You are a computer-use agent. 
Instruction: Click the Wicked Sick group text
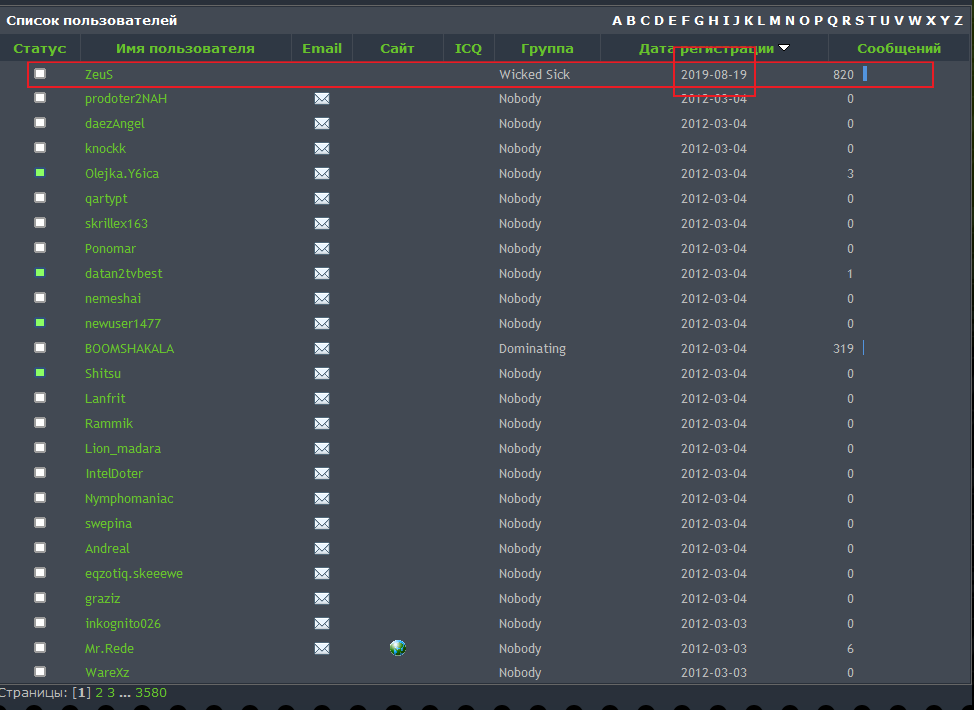tap(534, 75)
